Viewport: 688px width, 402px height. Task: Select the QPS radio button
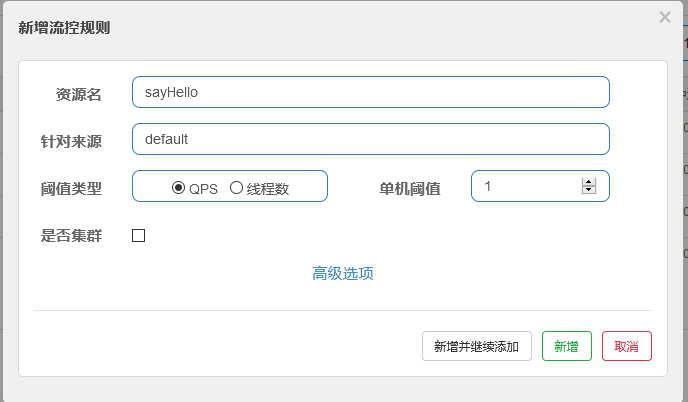[x=179, y=187]
